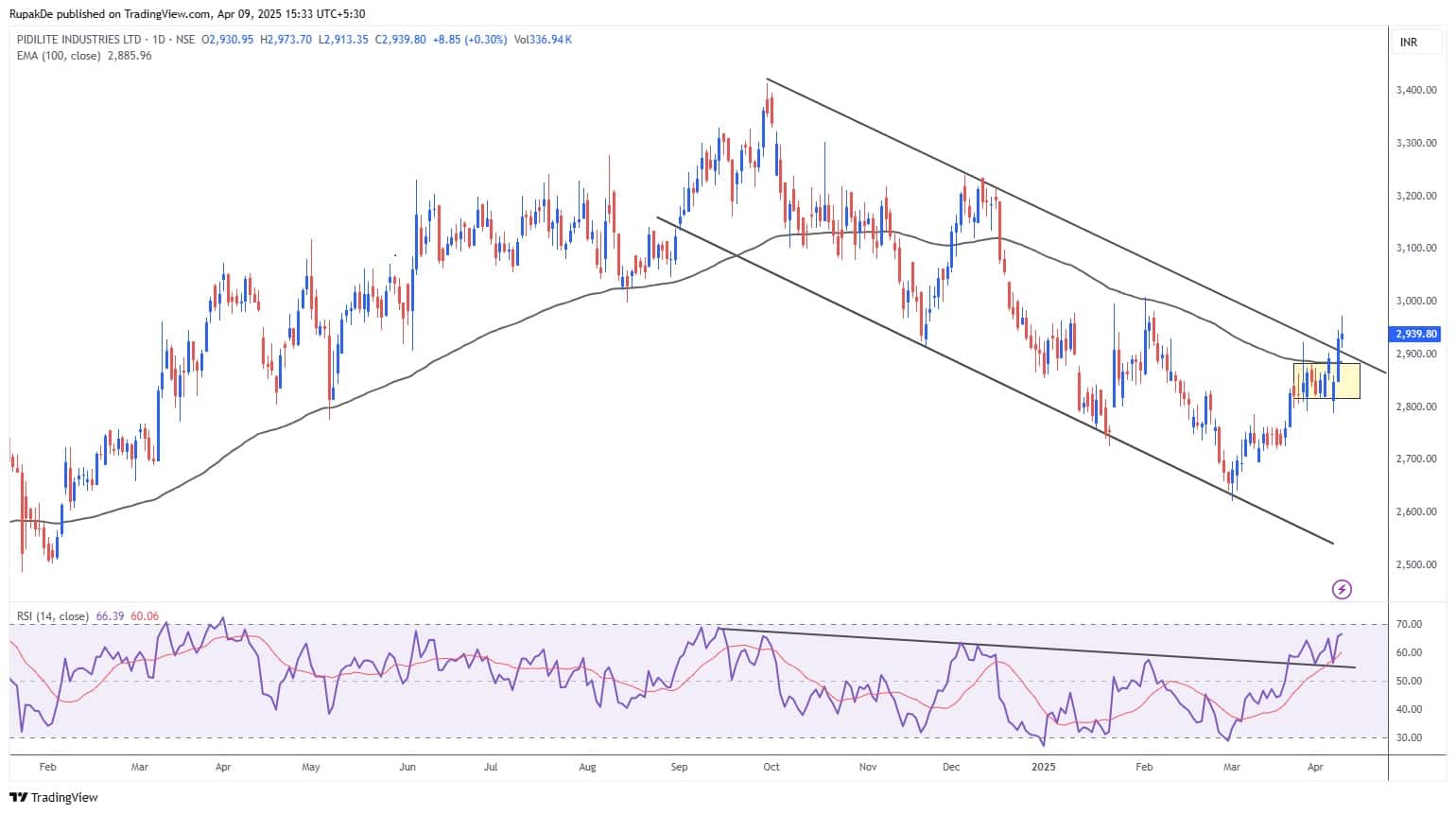Viewport: 1456px width, 814px height.
Task: Click the May label on time axis
Action: pyautogui.click(x=311, y=768)
